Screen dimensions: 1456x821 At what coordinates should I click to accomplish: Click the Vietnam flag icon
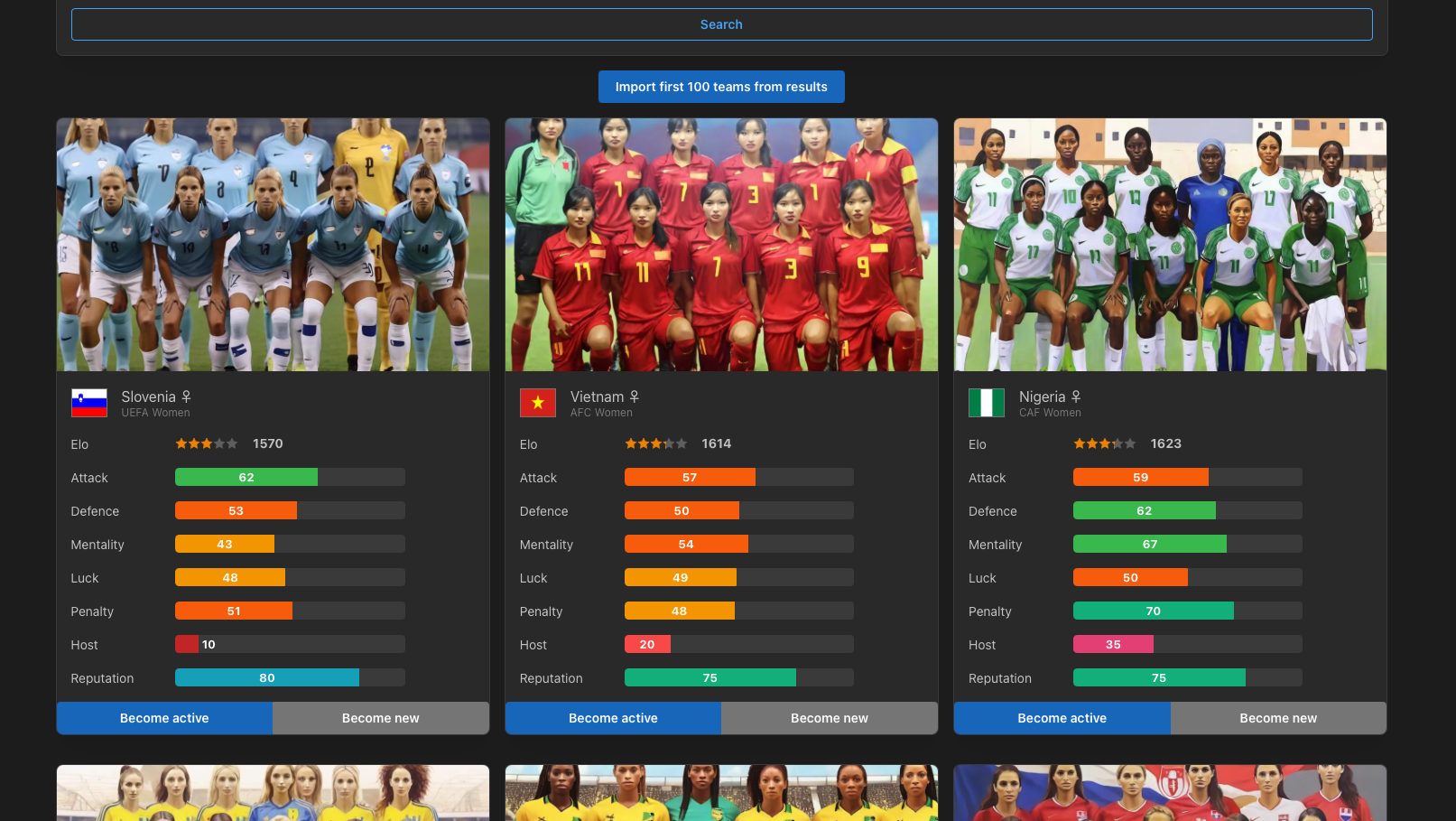pos(538,403)
